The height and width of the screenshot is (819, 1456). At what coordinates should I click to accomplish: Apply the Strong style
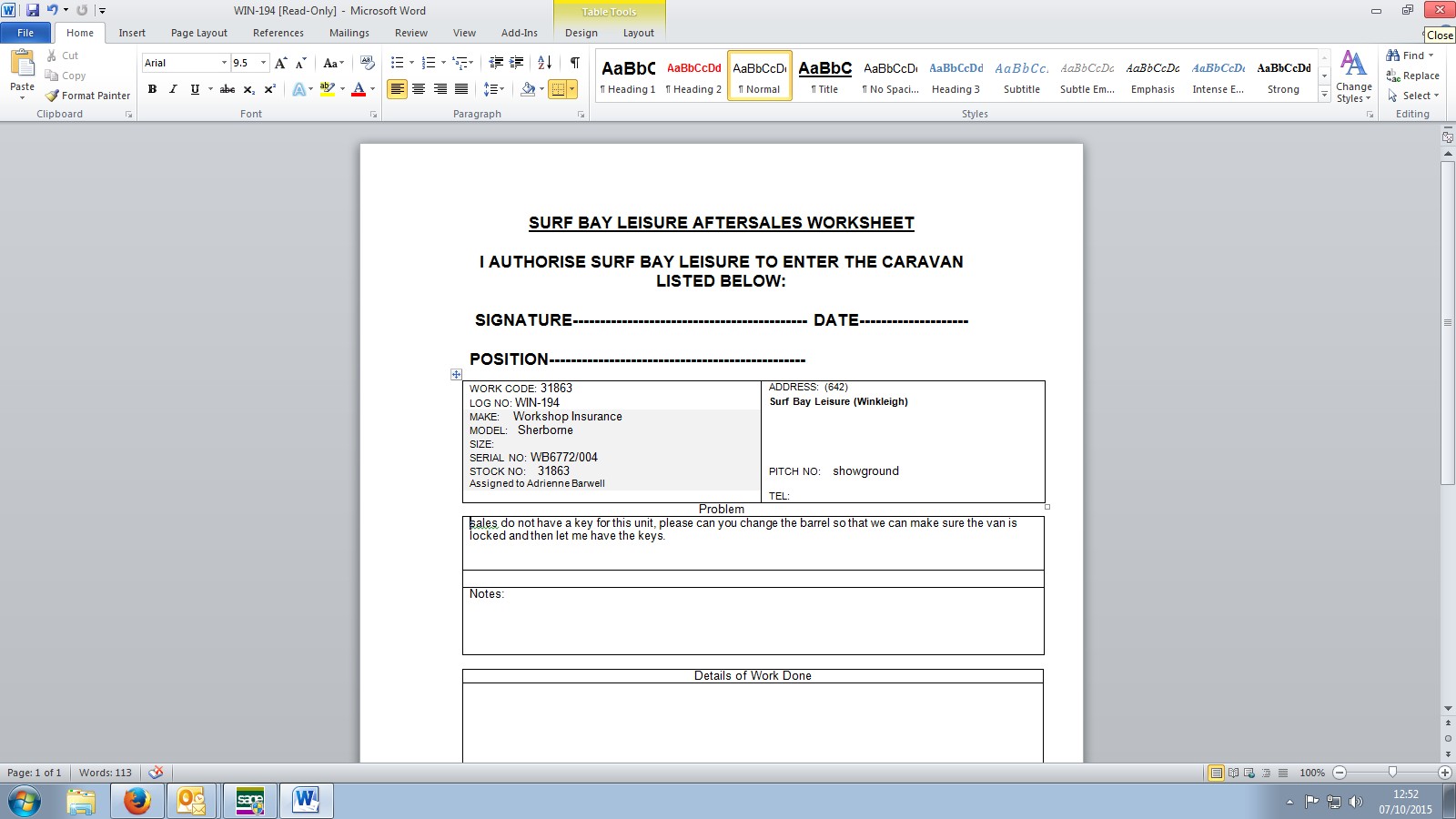(1284, 76)
